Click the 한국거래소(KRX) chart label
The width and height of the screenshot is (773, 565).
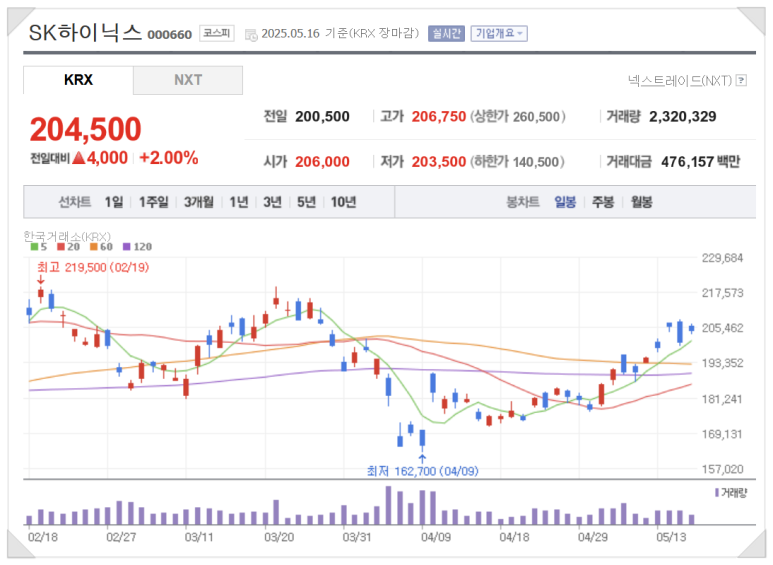[67, 236]
